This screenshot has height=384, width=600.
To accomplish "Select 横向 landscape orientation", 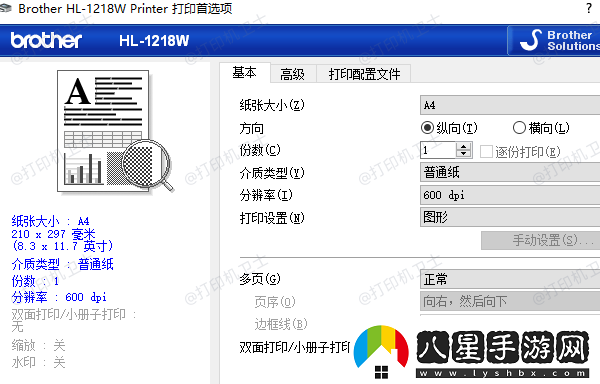I will pyautogui.click(x=519, y=128).
